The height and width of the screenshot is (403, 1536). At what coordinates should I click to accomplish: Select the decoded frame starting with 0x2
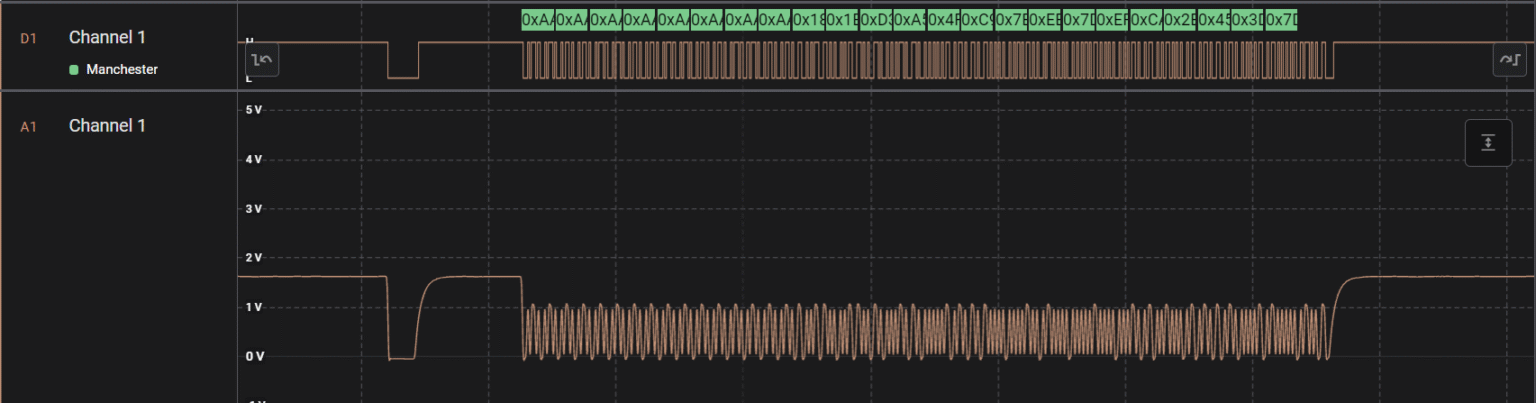[x=1180, y=20]
